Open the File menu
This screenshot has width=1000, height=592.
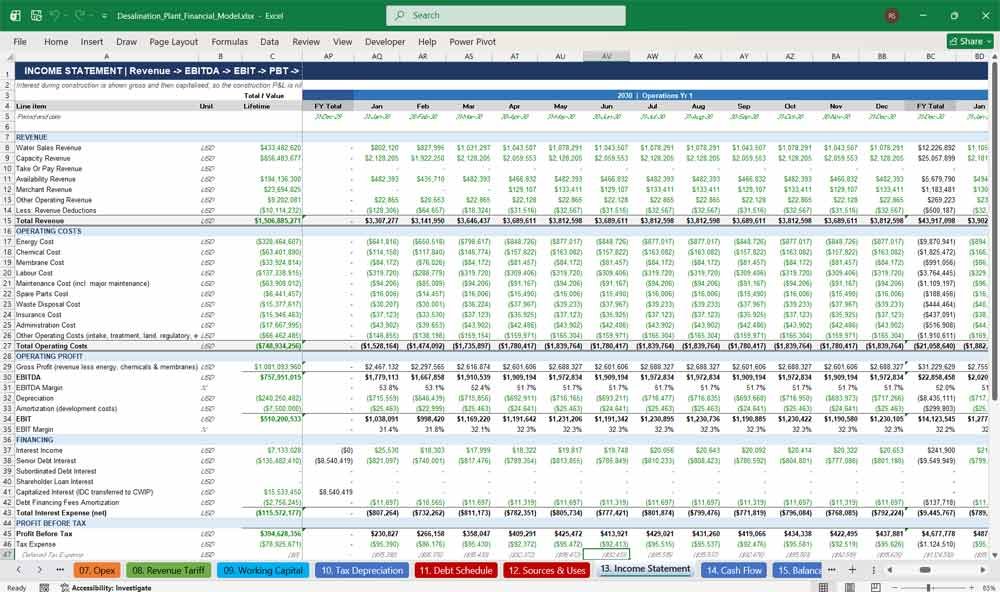click(20, 41)
